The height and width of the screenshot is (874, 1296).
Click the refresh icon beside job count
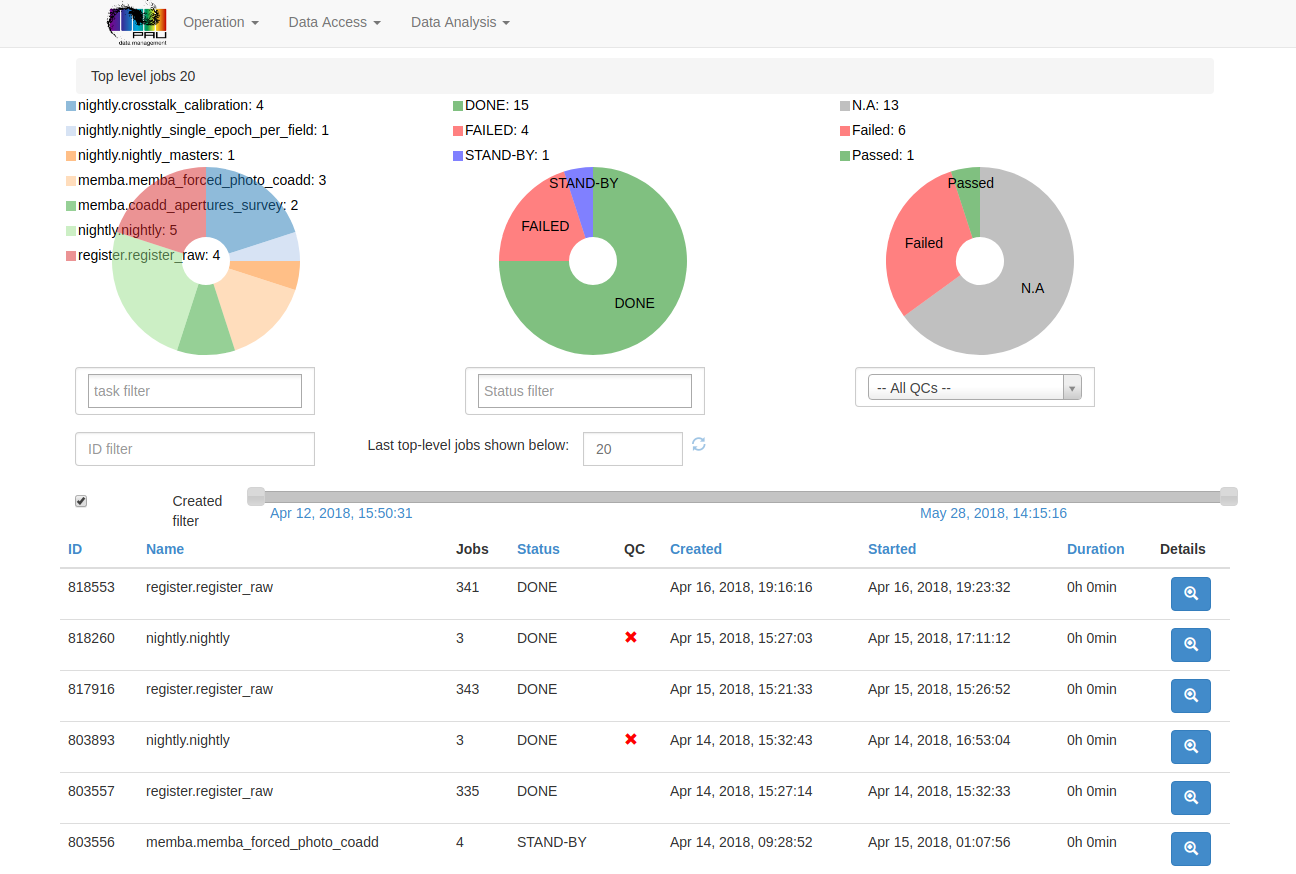[x=699, y=444]
